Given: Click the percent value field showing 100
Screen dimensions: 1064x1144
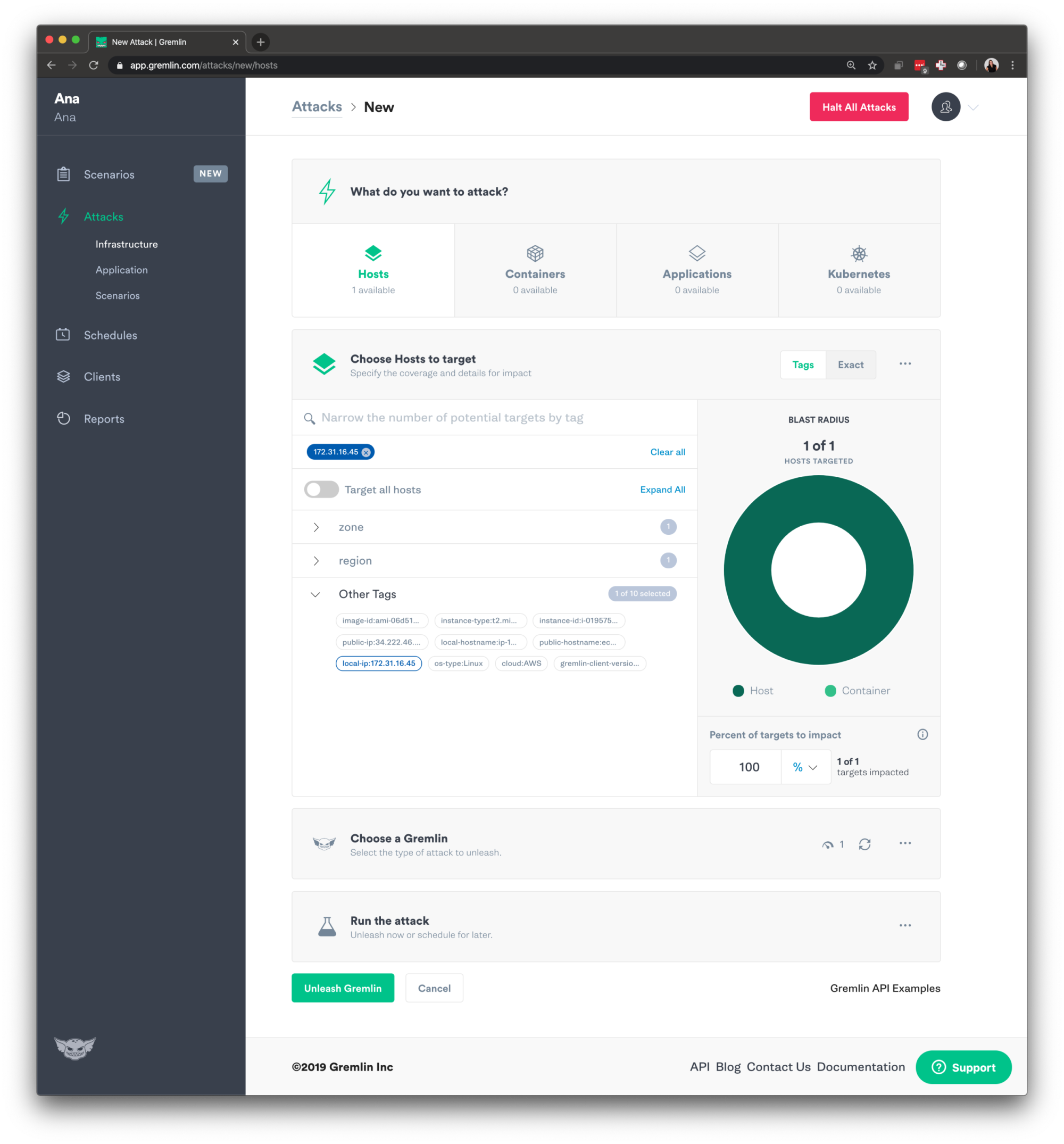Looking at the screenshot, I should tap(745, 767).
